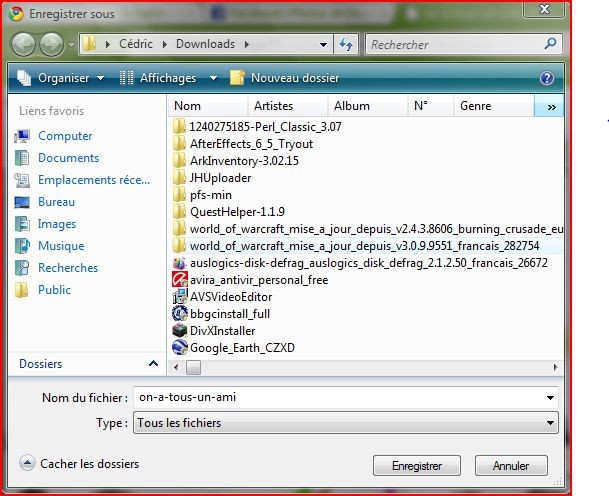The image size is (609, 496).
Task: Click the Chrome icon in title bar
Action: pyautogui.click(x=16, y=14)
